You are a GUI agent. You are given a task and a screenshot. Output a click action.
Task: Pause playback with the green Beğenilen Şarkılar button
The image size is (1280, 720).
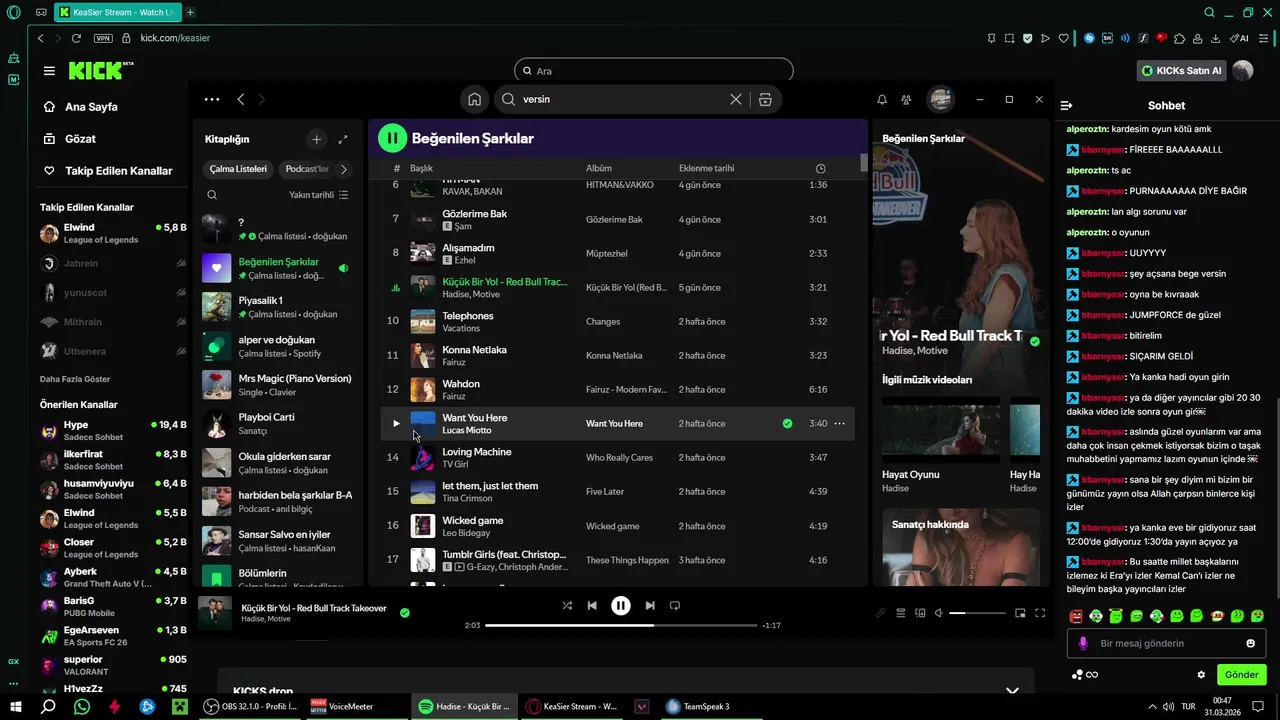392,138
